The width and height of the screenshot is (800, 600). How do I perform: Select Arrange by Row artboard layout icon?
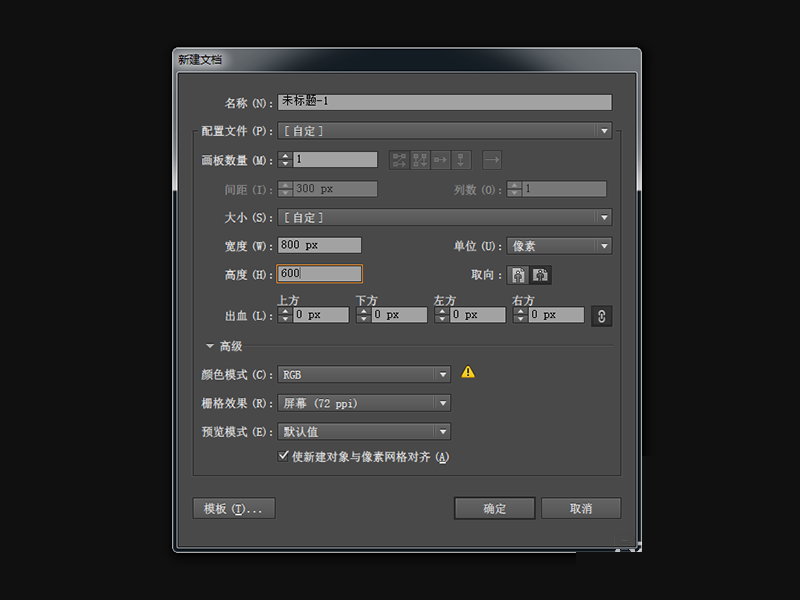[x=440, y=160]
